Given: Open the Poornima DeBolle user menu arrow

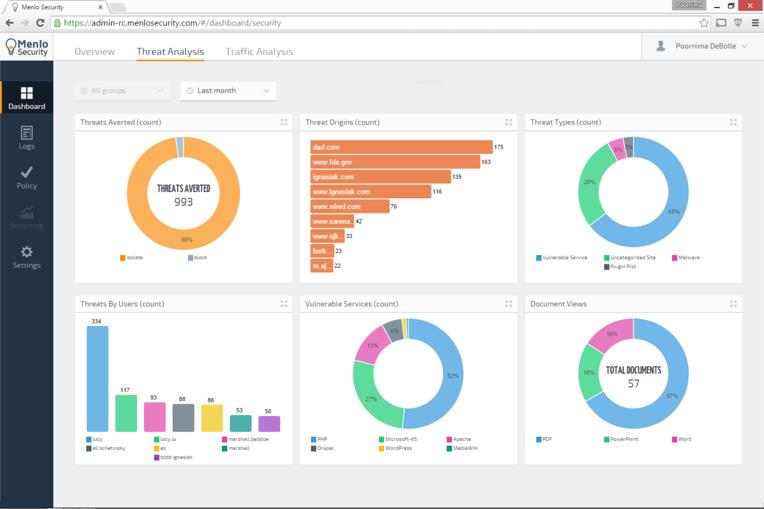Looking at the screenshot, I should click(745, 46).
